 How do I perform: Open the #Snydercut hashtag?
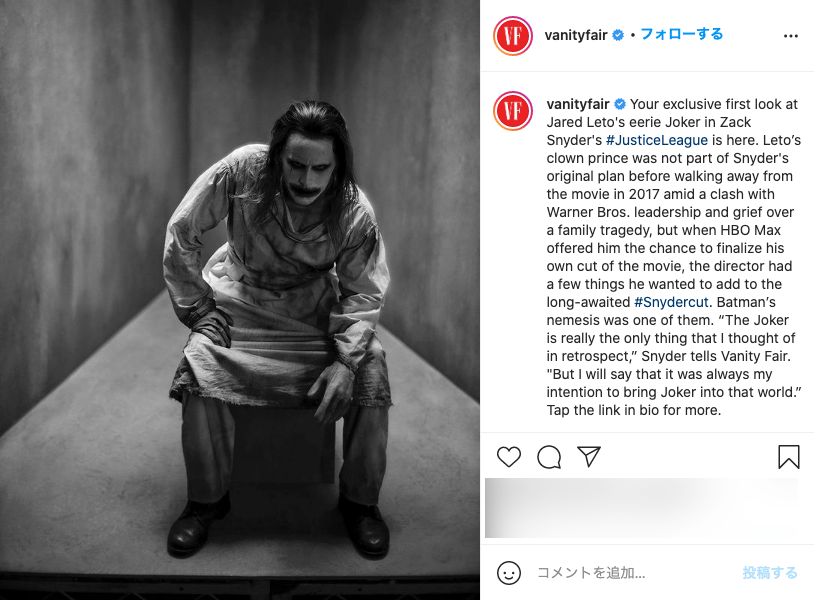coord(671,302)
